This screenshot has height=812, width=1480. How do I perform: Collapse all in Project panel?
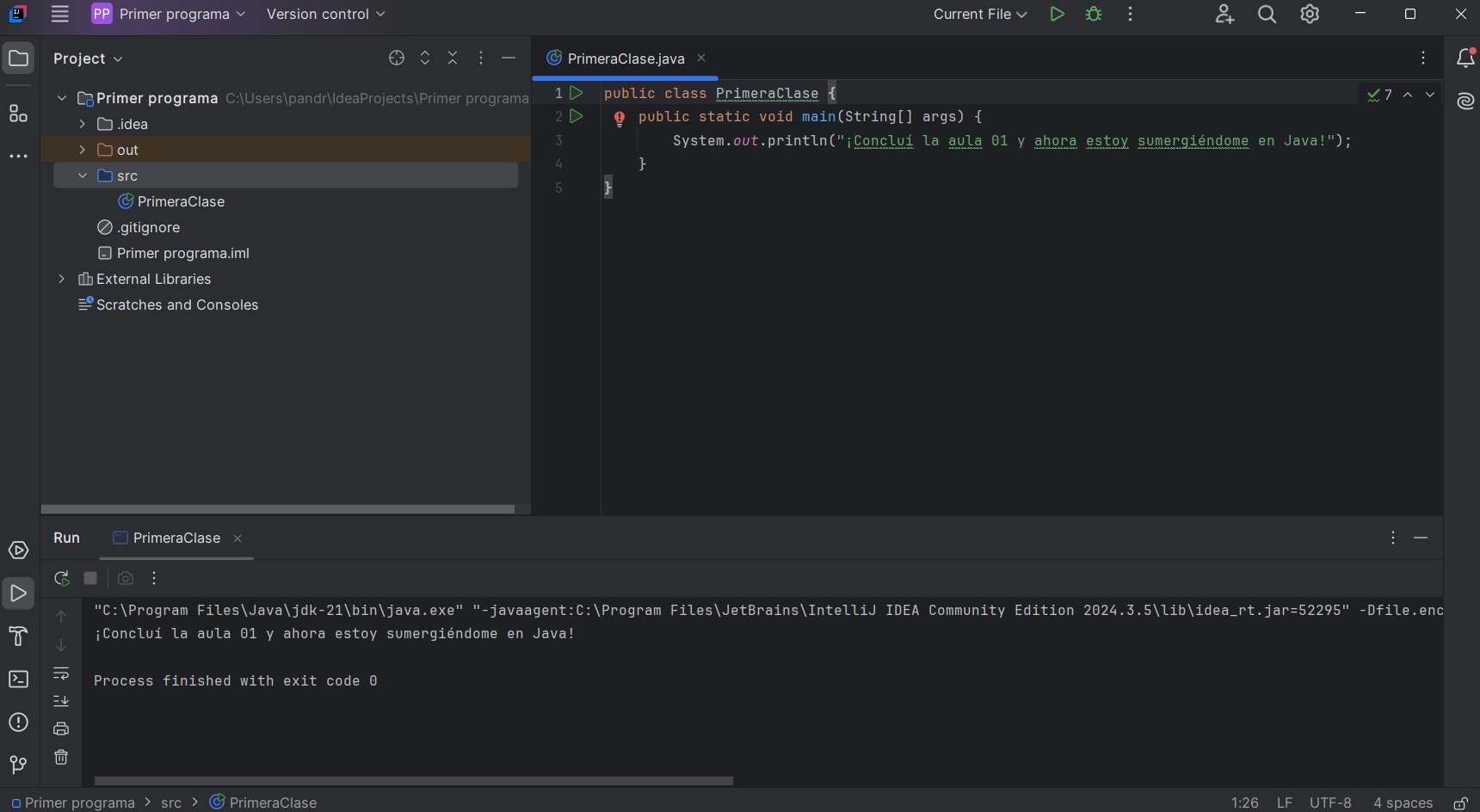453,58
